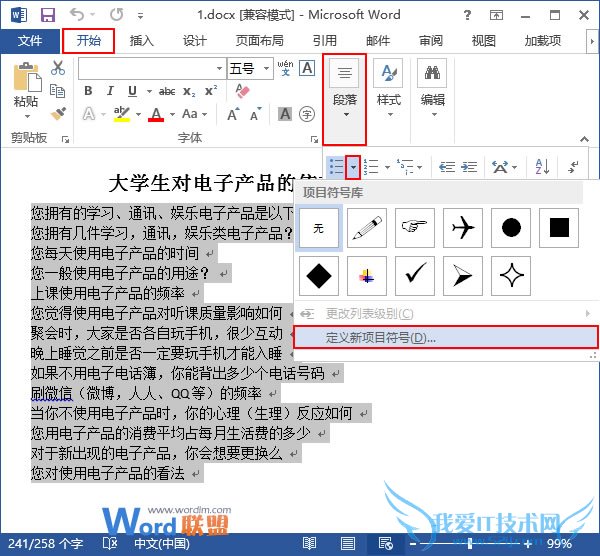Select the checkmark bullet symbol
Viewport: 600px width, 556px height.
(415, 276)
